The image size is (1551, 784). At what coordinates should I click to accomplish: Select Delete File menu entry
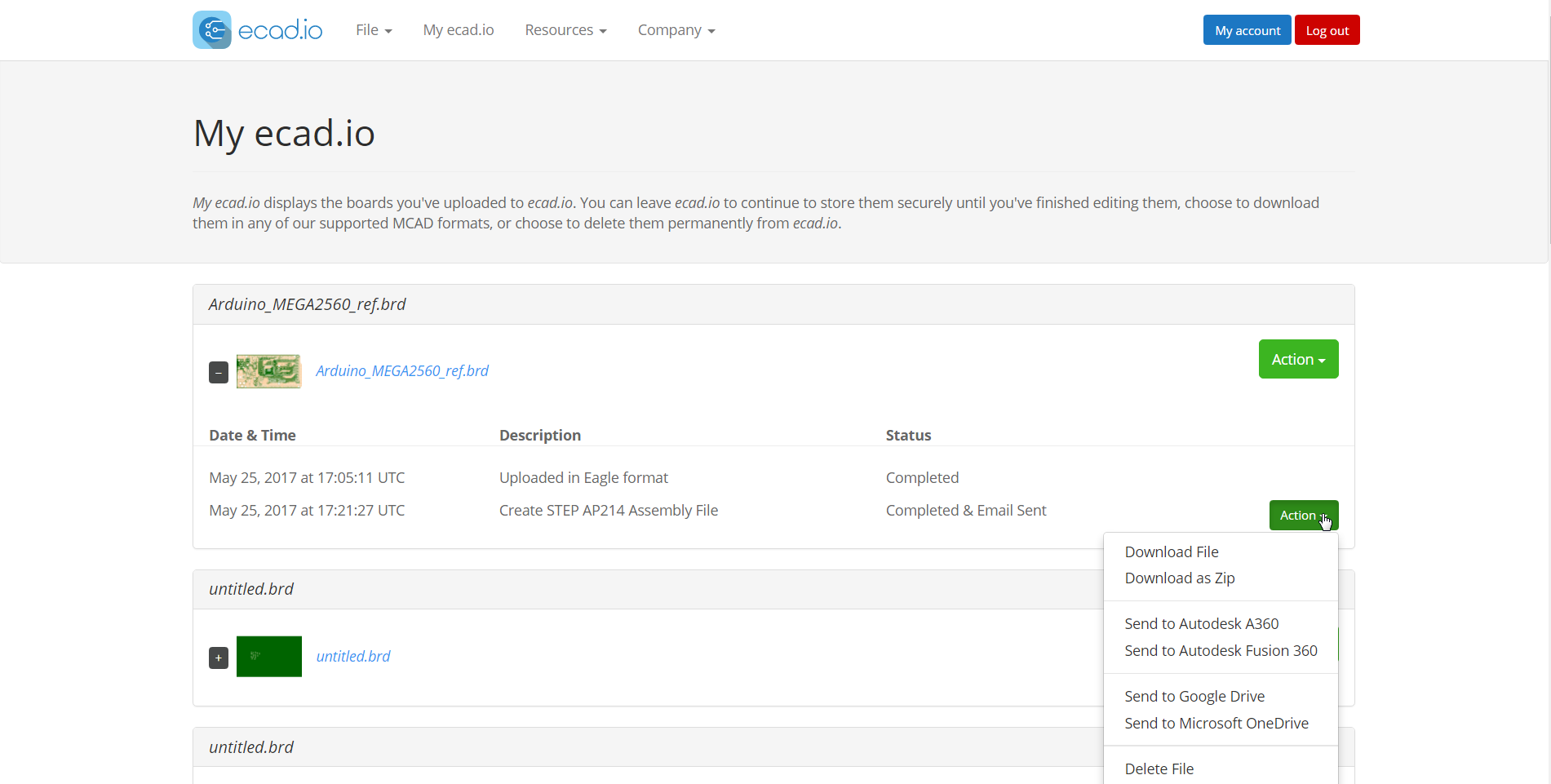(1159, 768)
